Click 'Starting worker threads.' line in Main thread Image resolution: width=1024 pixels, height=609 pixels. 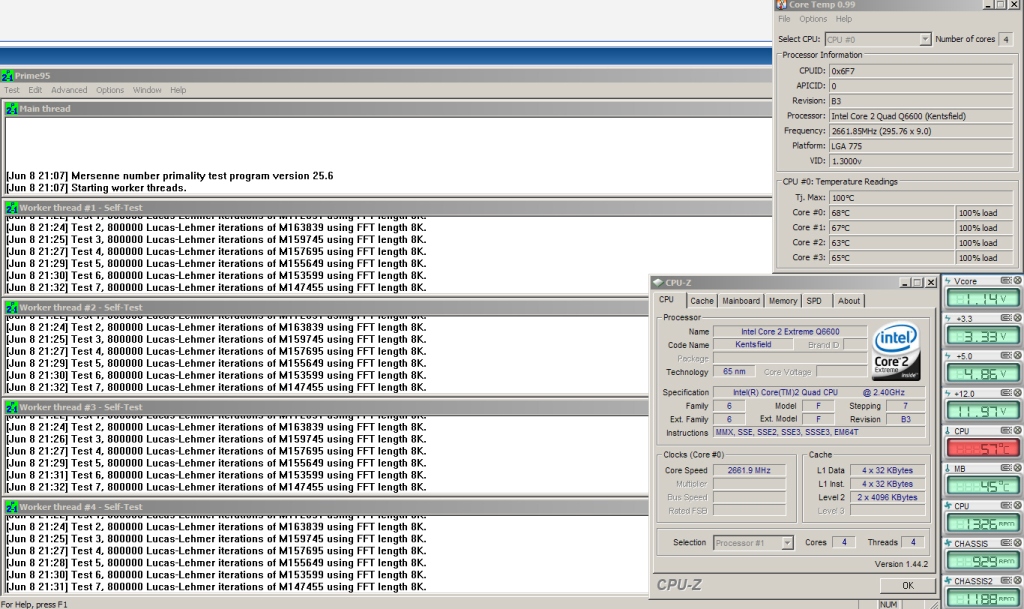coord(96,187)
